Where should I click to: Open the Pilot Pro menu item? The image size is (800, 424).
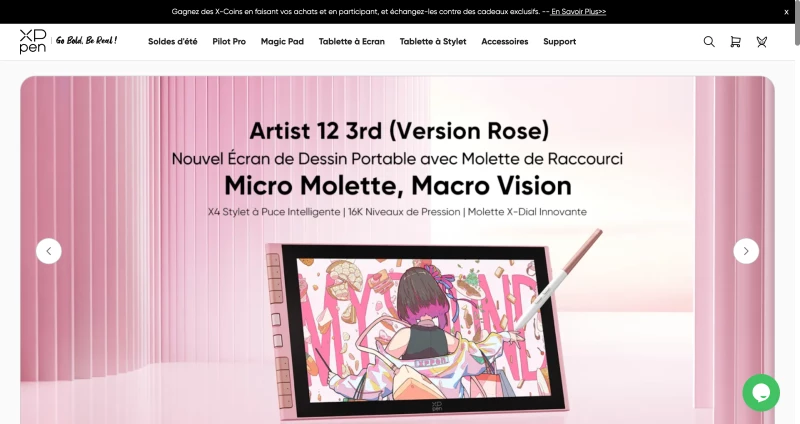[x=229, y=42]
